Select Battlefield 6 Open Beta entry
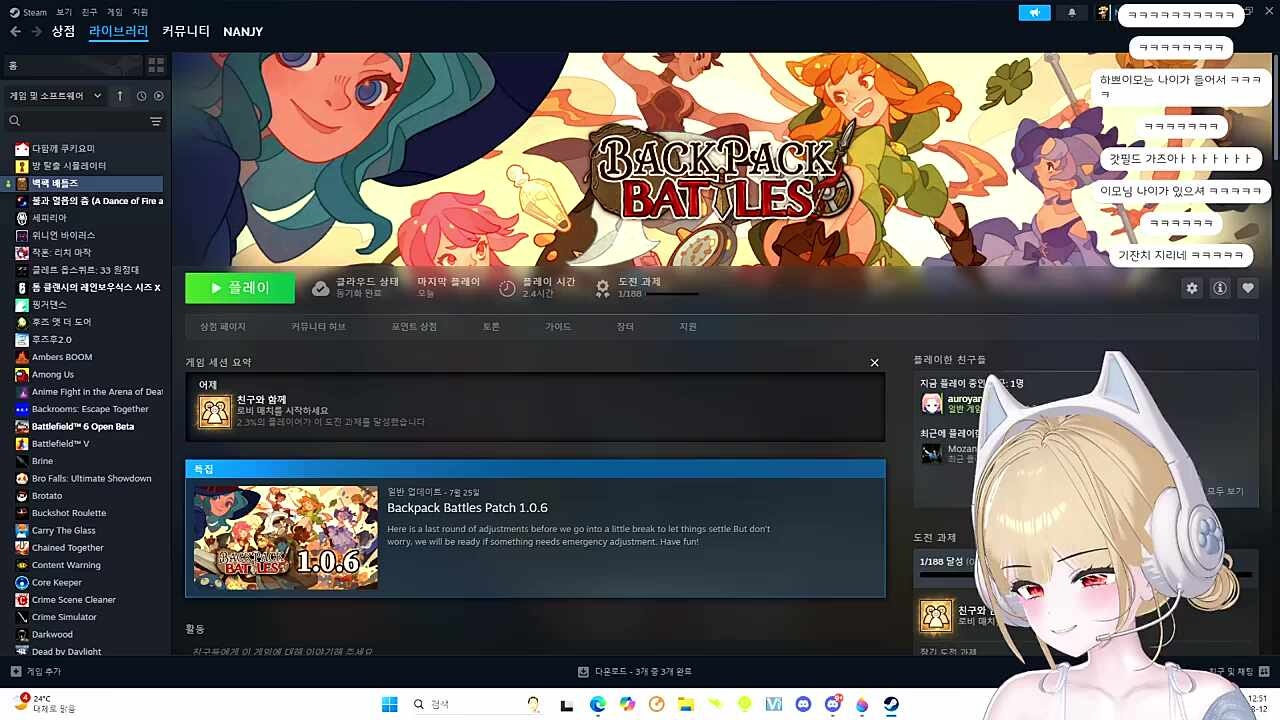1280x720 pixels. point(83,426)
